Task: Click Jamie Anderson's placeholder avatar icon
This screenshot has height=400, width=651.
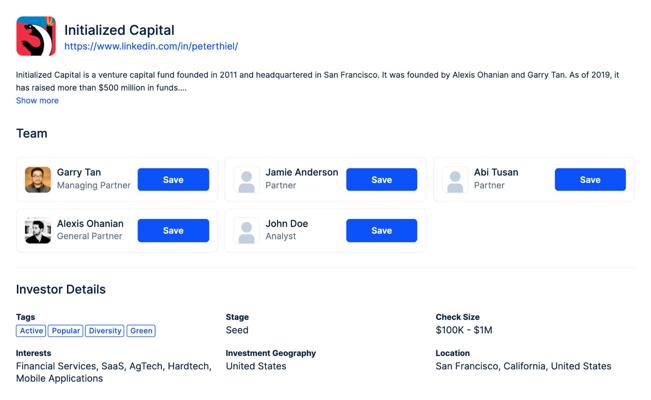Action: [x=247, y=180]
